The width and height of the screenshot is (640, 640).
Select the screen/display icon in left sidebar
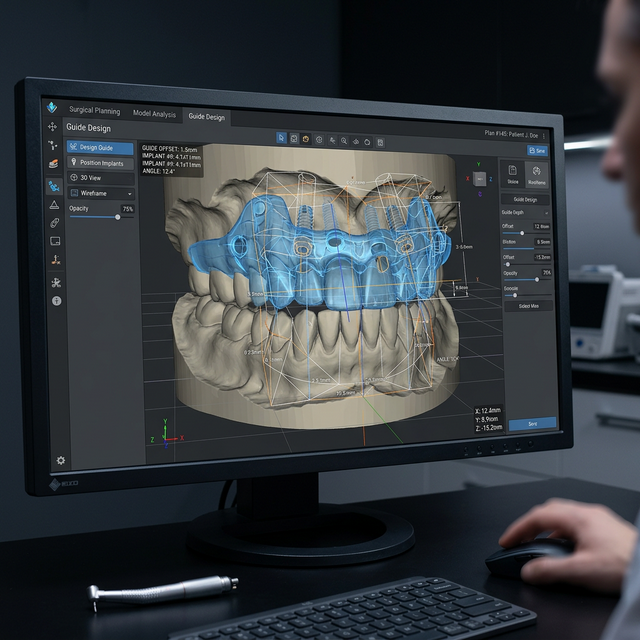55,241
